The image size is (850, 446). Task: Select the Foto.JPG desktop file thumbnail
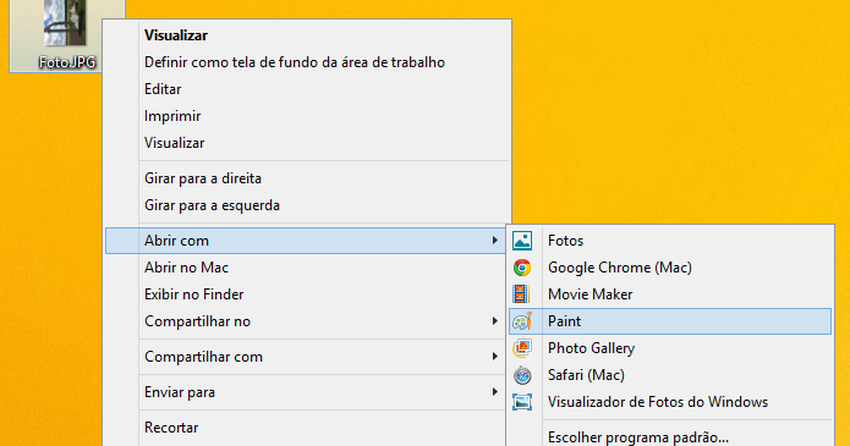click(65, 23)
